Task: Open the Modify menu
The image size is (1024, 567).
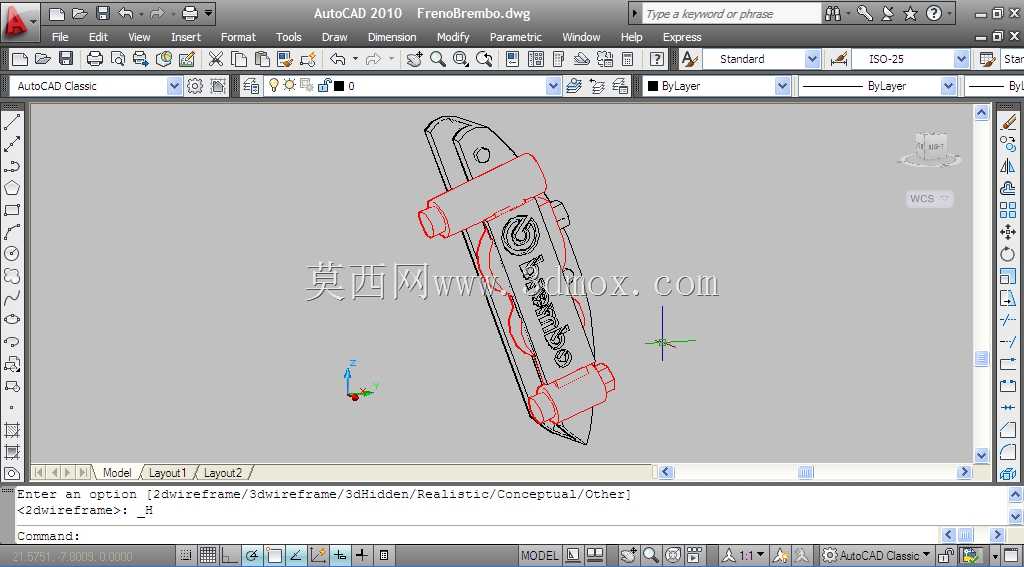Action: click(453, 37)
